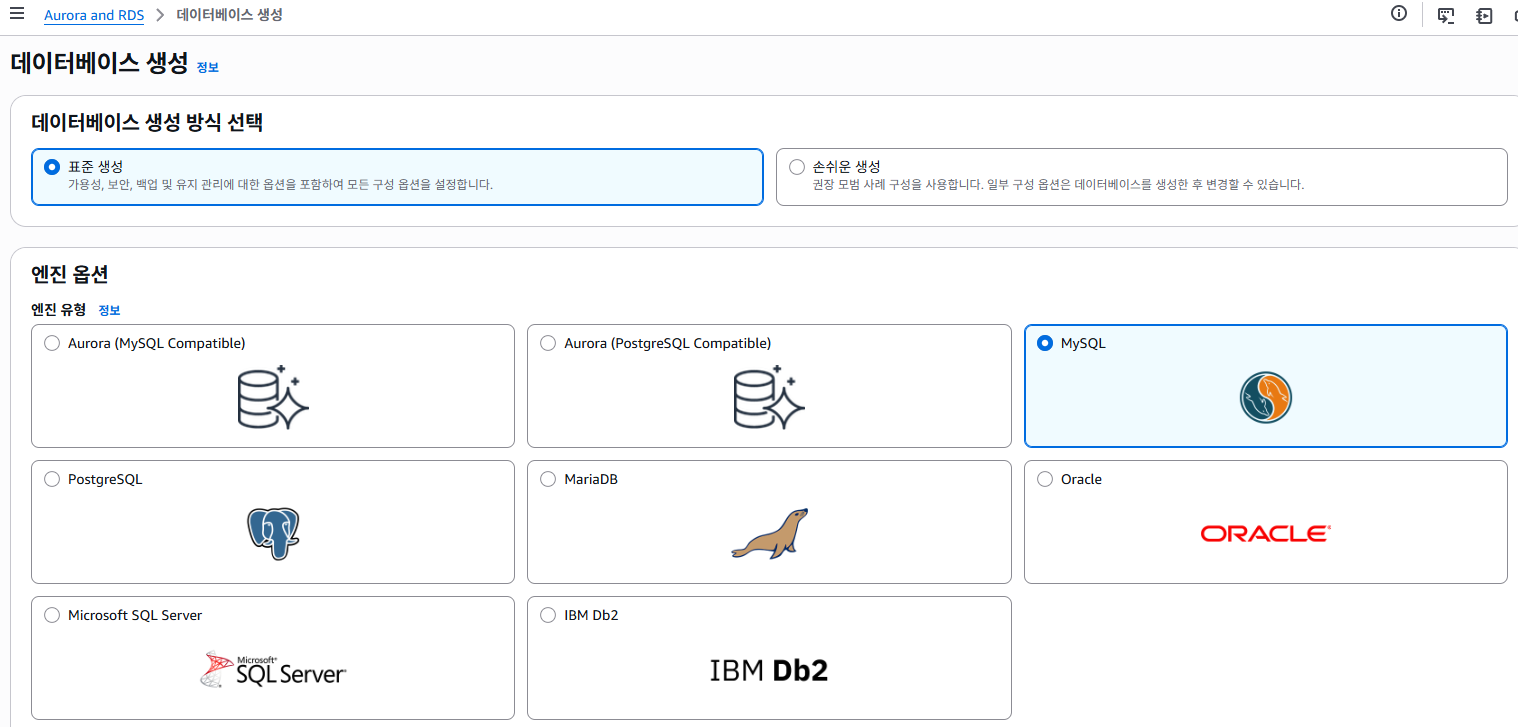This screenshot has width=1518, height=727.
Task: Click the 표준 생성 description text
Action: click(280, 185)
